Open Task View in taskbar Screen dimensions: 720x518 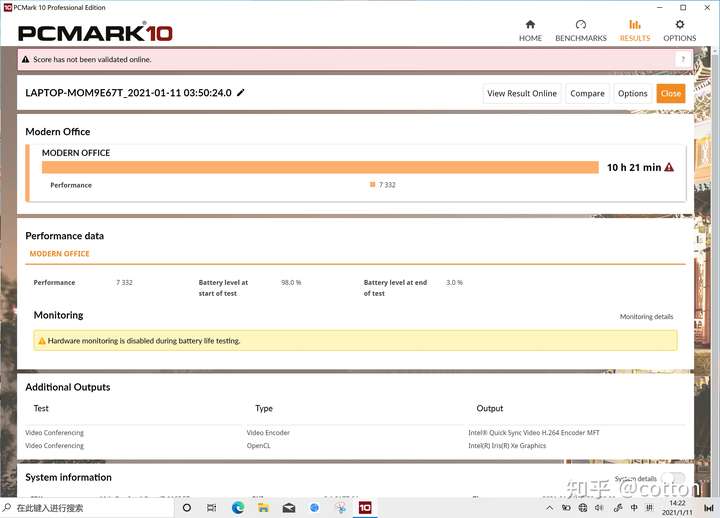tap(212, 507)
